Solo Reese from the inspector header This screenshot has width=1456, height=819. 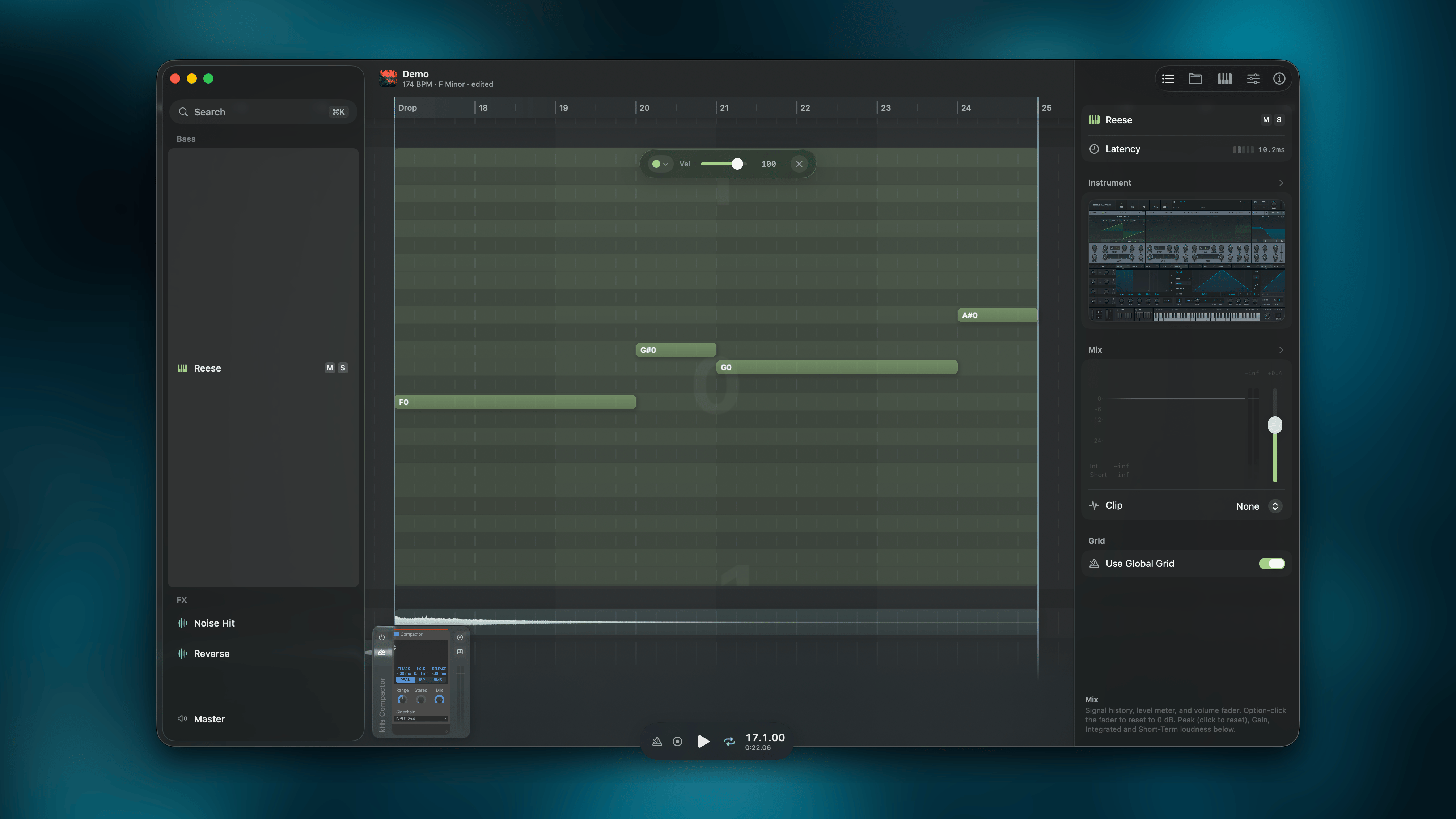1279,120
